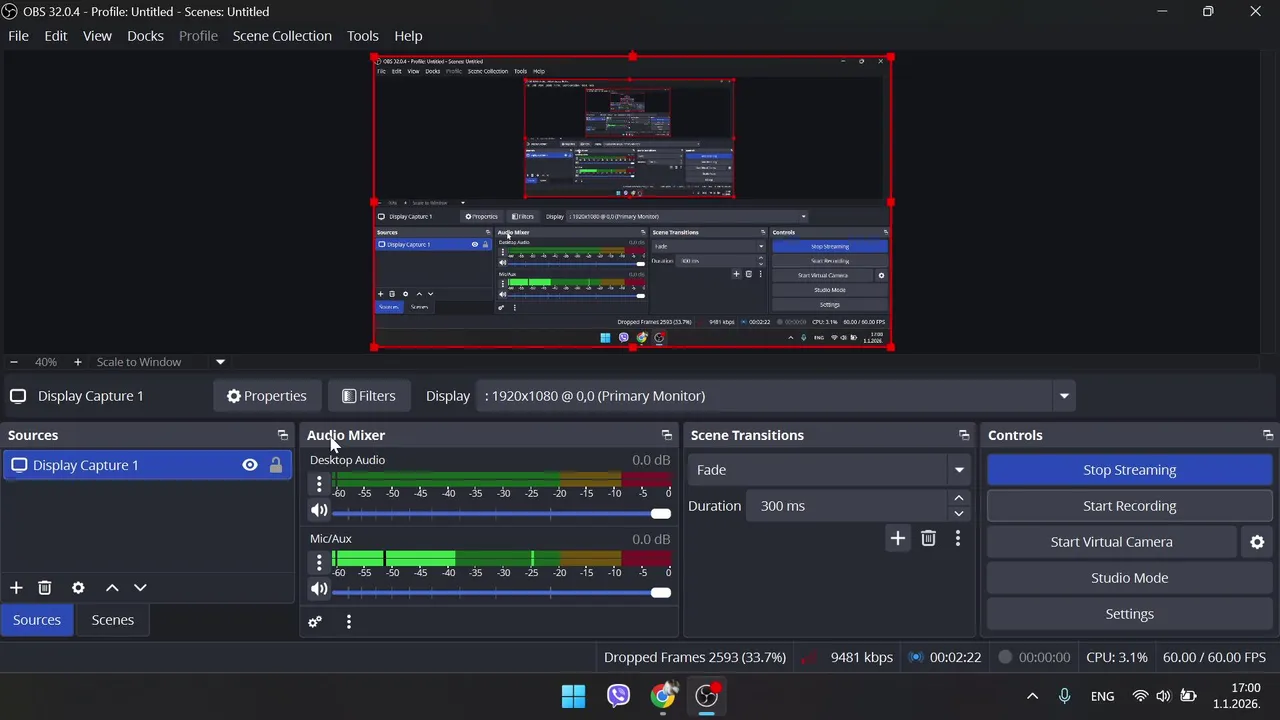1280x720 pixels.
Task: Click the Duration 300 ms field
Action: click(x=847, y=506)
